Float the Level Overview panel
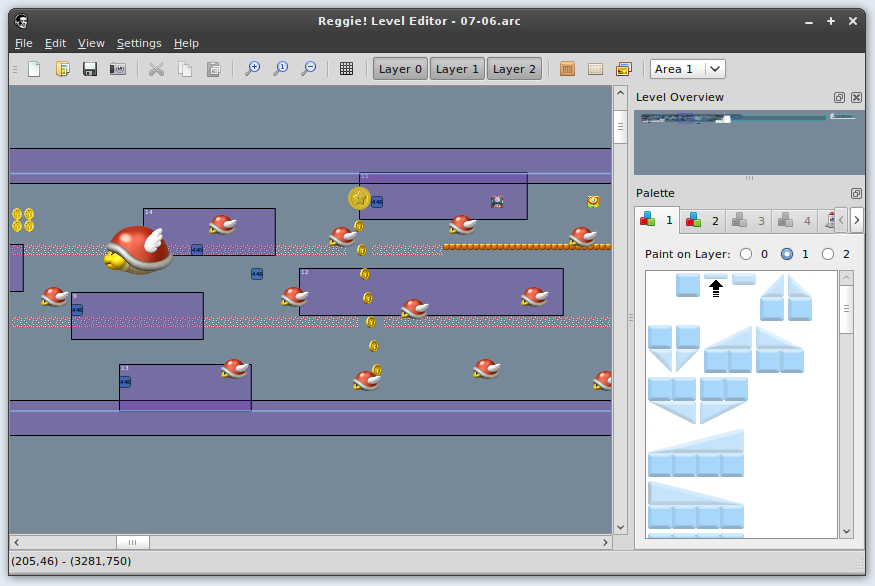Viewport: 875px width, 586px height. click(x=840, y=98)
